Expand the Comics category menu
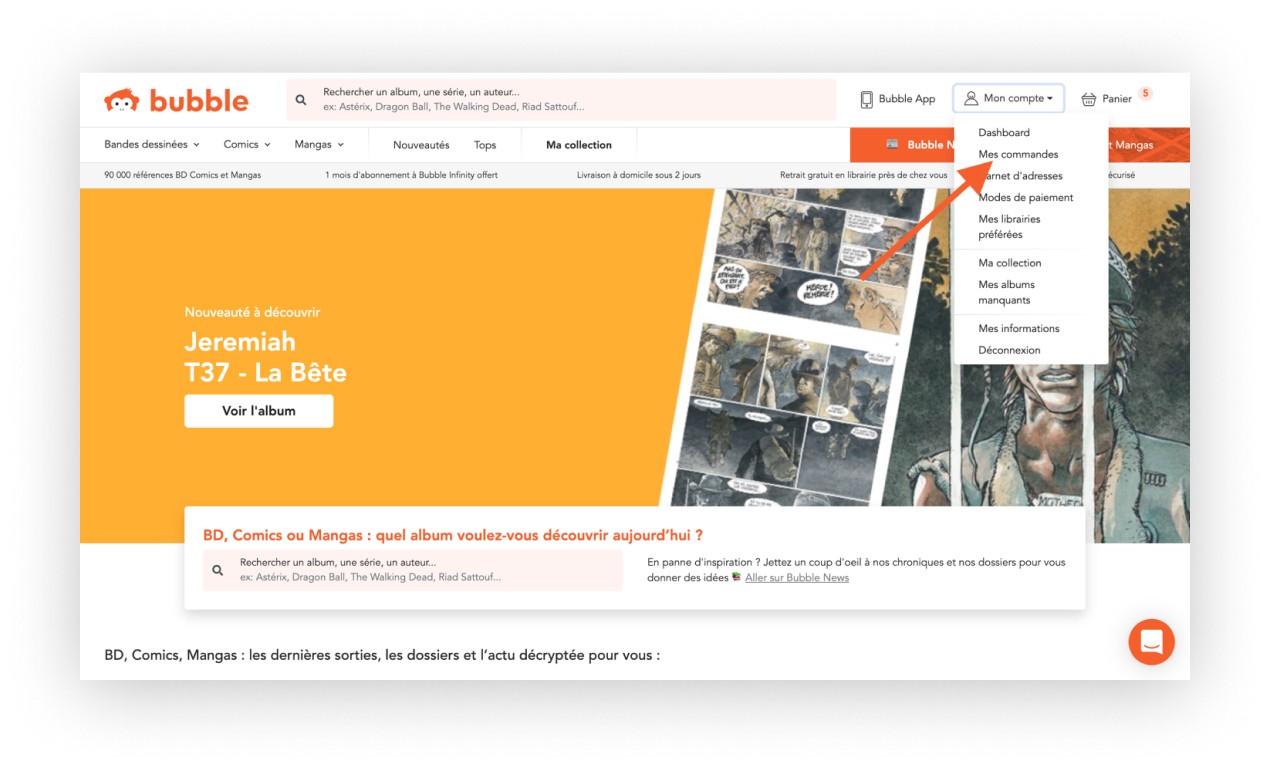The width and height of the screenshot is (1270, 768). pos(247,145)
